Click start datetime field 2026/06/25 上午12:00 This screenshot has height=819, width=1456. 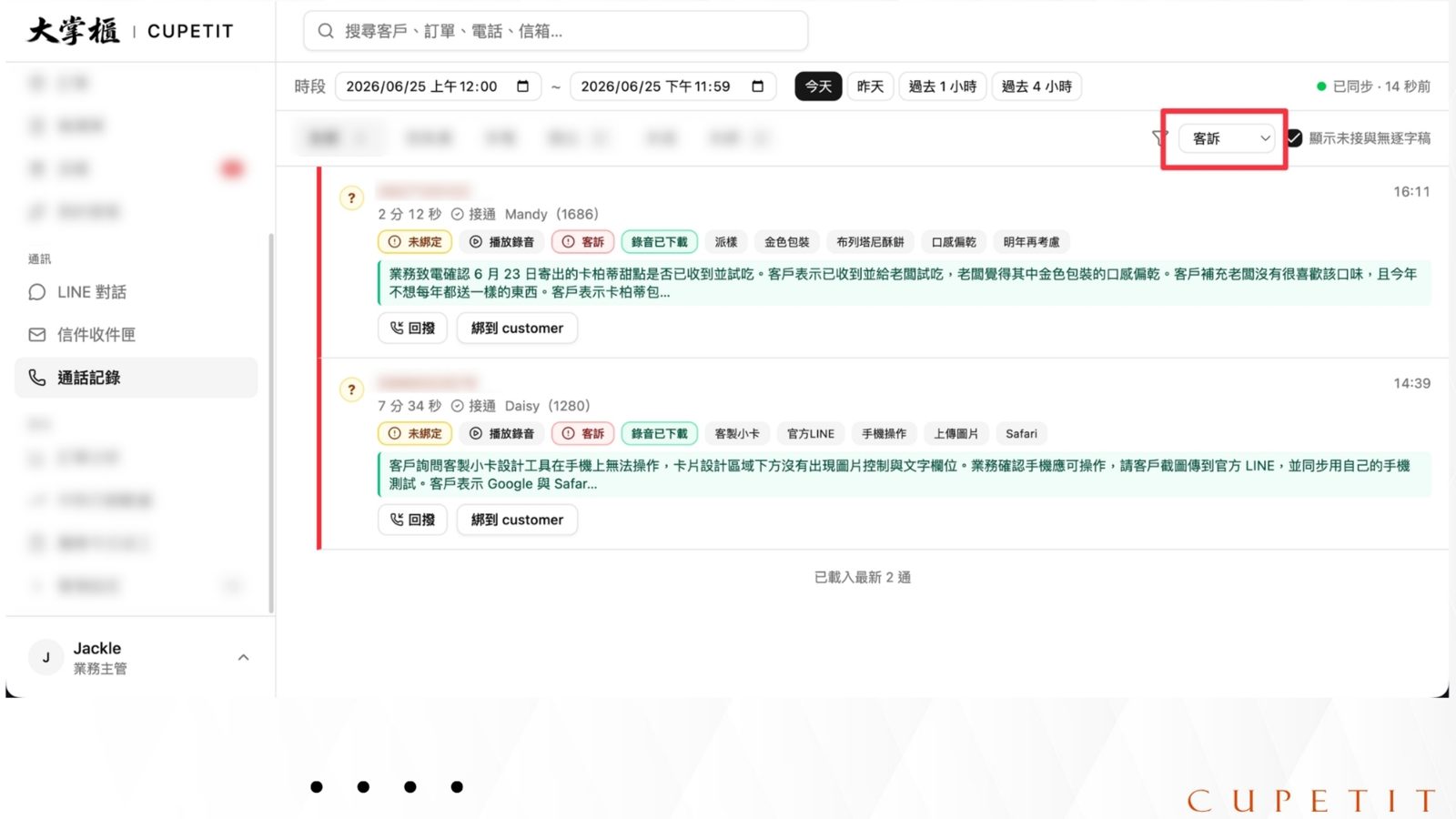point(438,86)
